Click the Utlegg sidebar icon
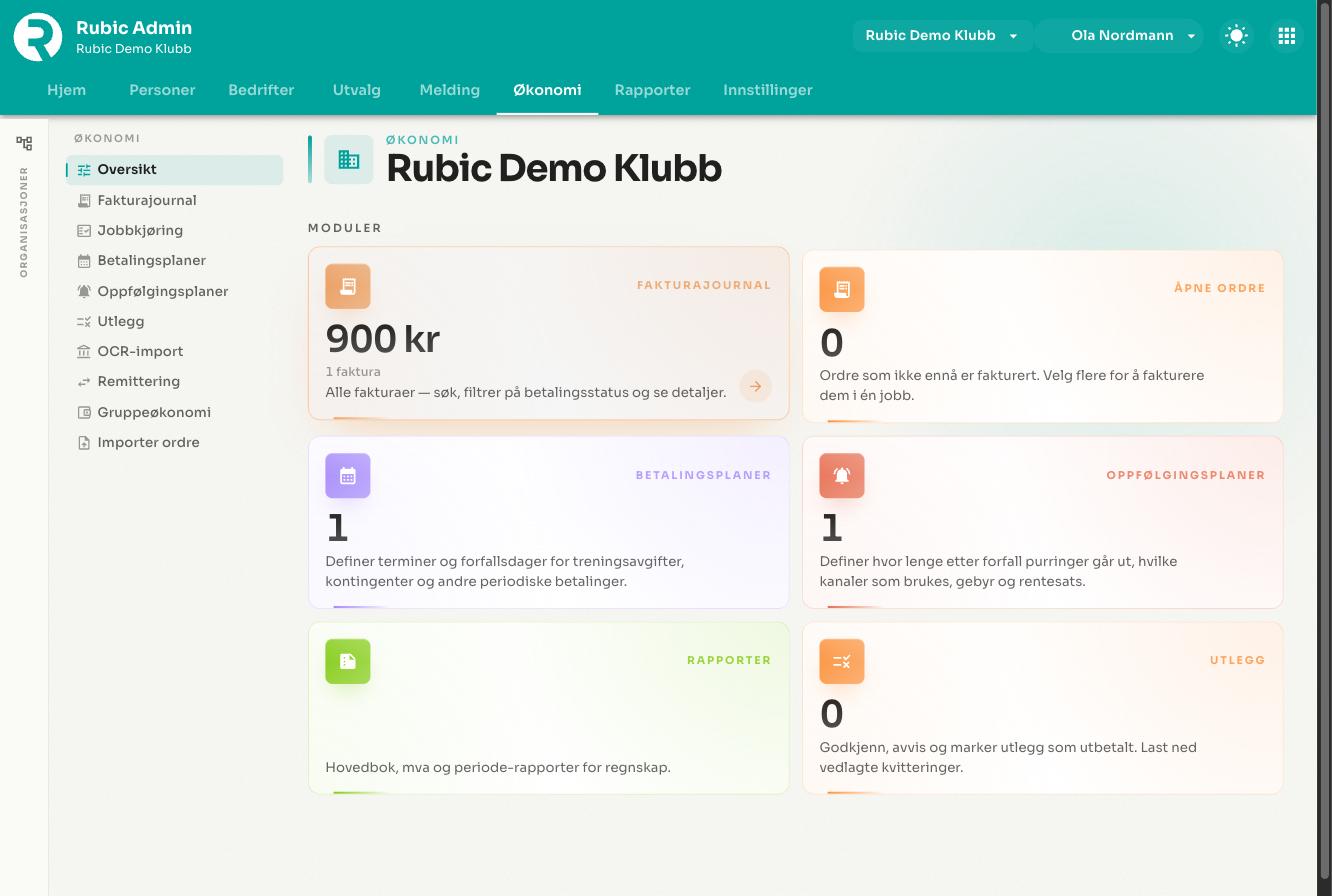This screenshot has width=1332, height=896. (84, 321)
